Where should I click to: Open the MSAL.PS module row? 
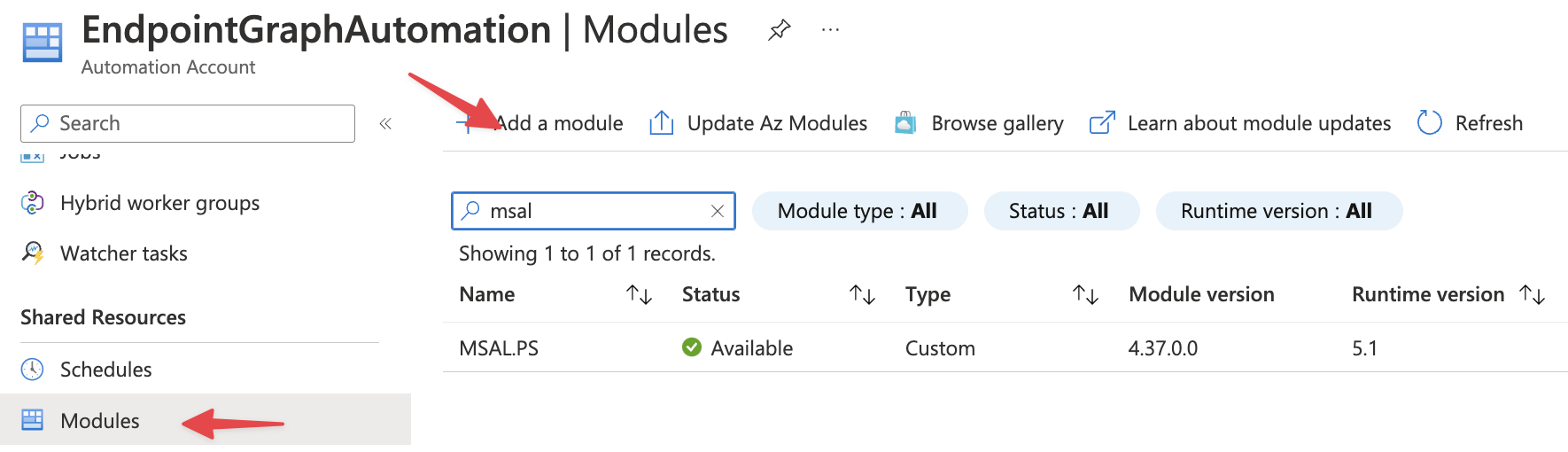(x=499, y=348)
